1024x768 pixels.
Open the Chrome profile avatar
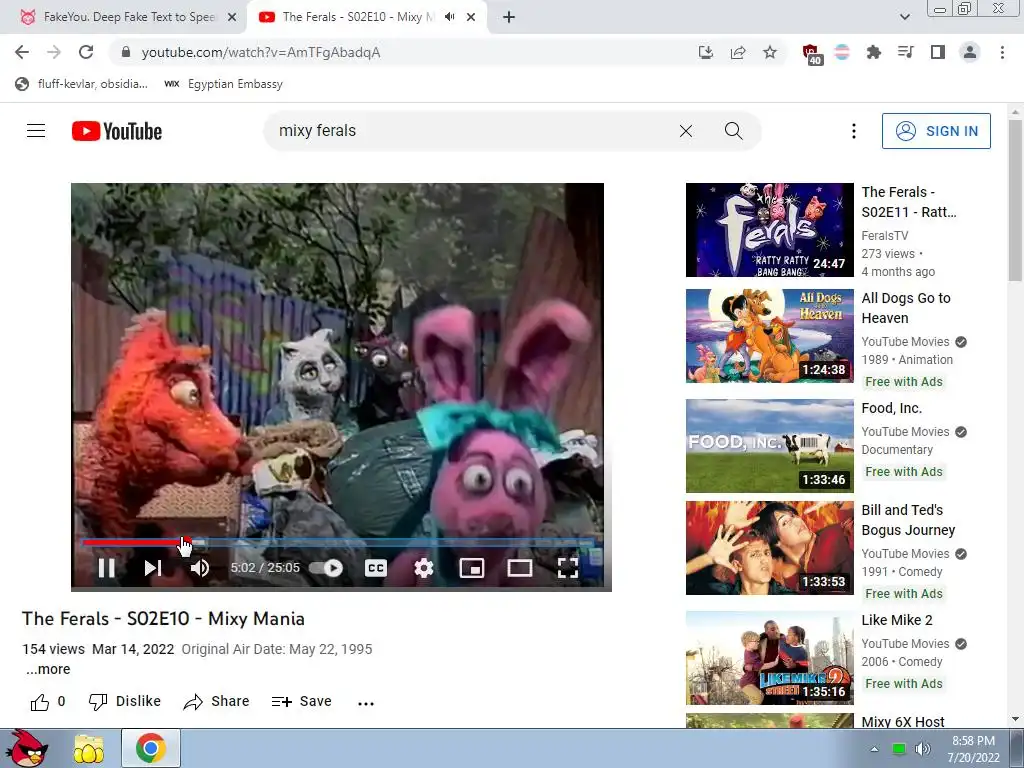point(970,52)
